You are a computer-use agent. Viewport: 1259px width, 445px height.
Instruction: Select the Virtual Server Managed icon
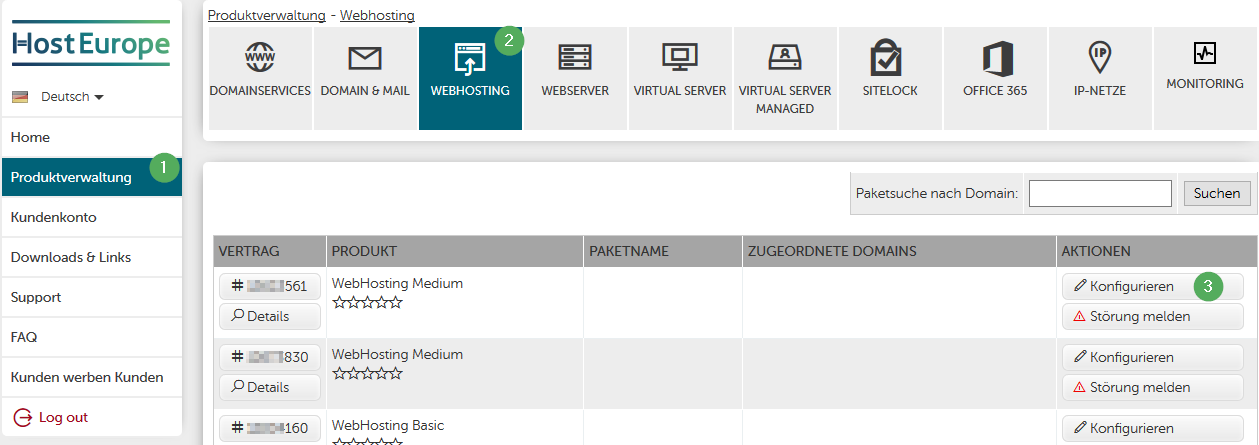coord(785,57)
